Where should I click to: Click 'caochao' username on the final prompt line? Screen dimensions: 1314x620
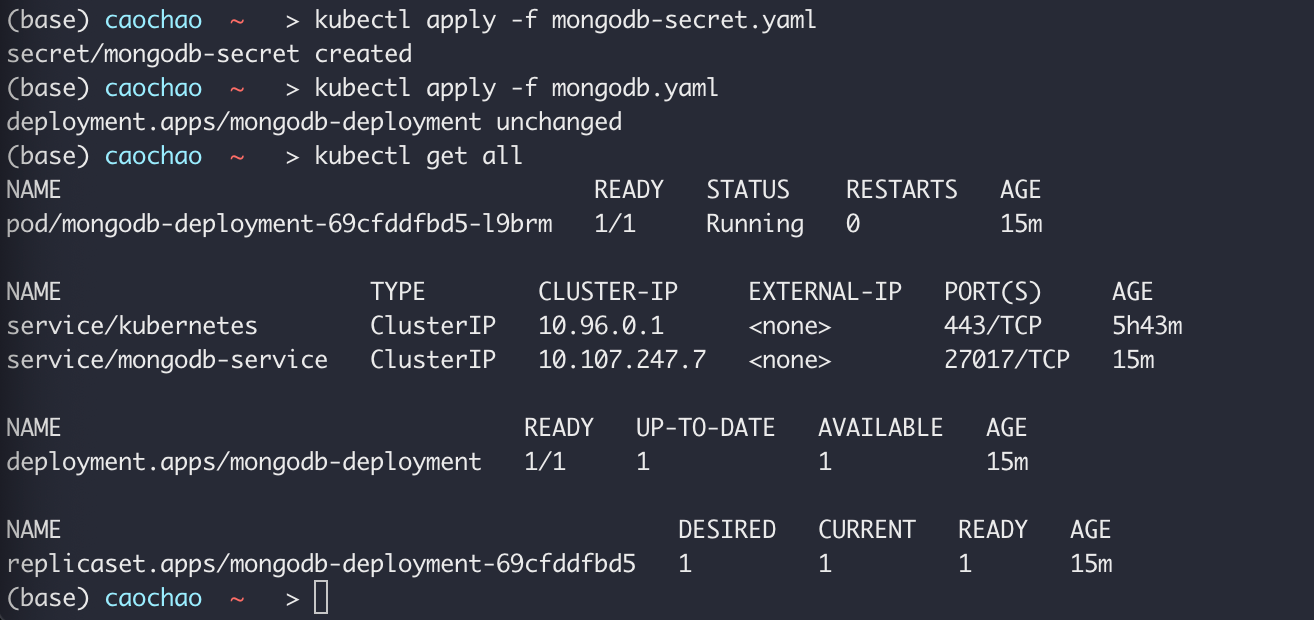[153, 598]
